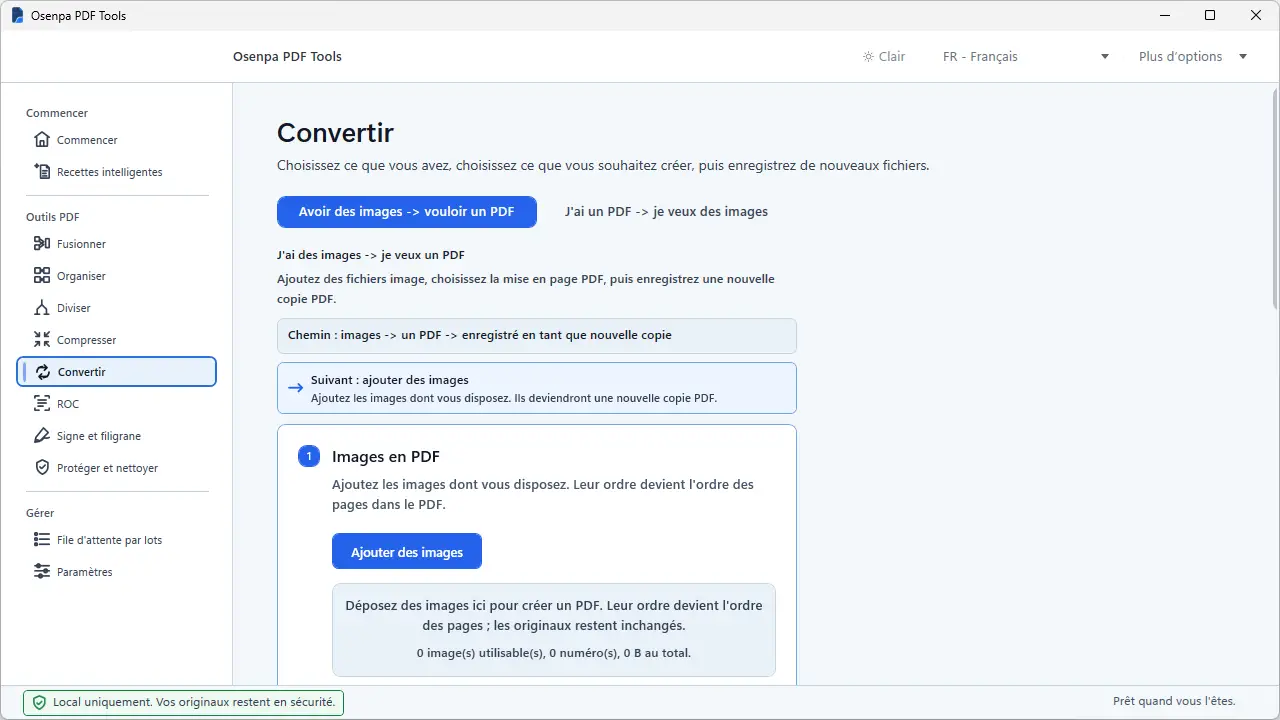The height and width of the screenshot is (720, 1280).
Task: Click the Chemin : images -> un PDF text
Action: coord(480,335)
